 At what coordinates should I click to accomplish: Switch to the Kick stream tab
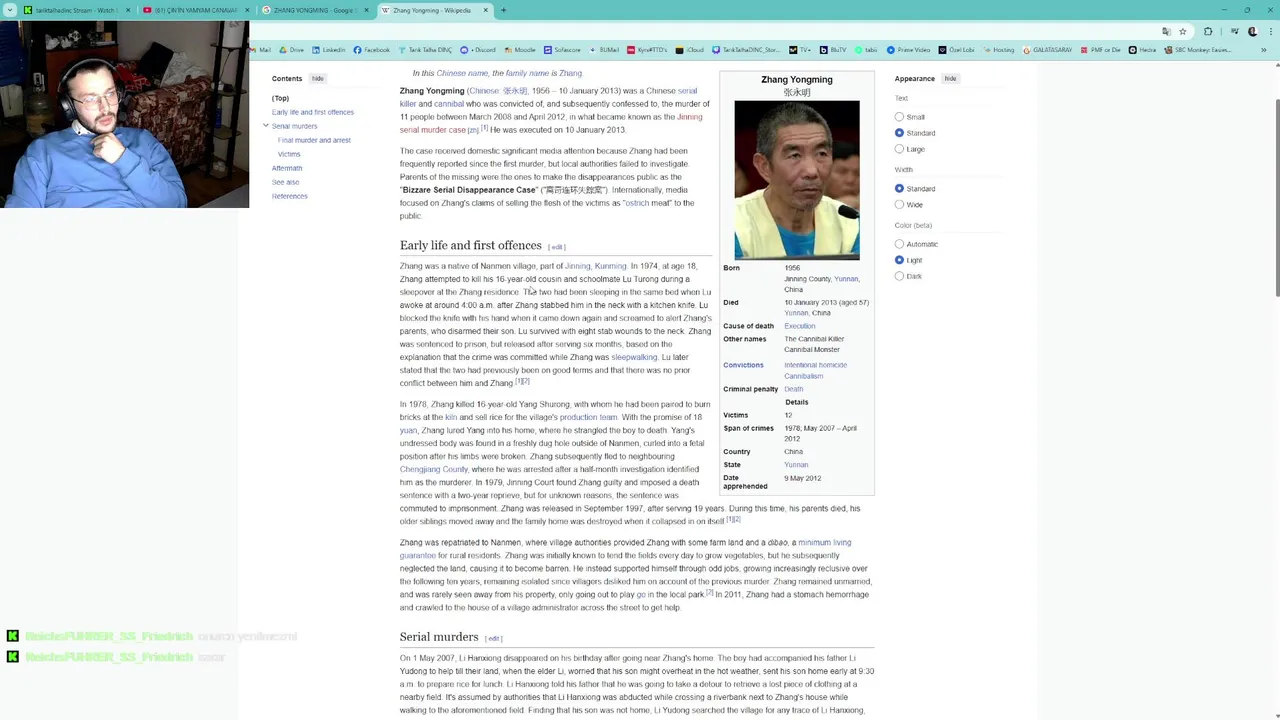click(76, 10)
